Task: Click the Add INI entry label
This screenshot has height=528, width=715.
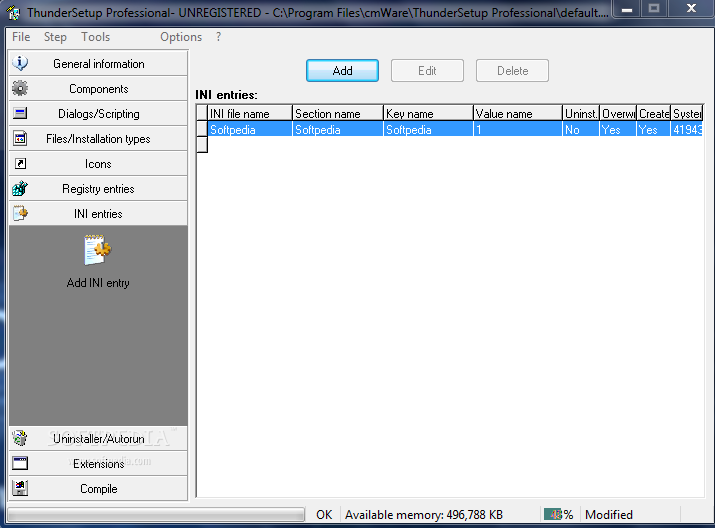Action: (x=98, y=283)
